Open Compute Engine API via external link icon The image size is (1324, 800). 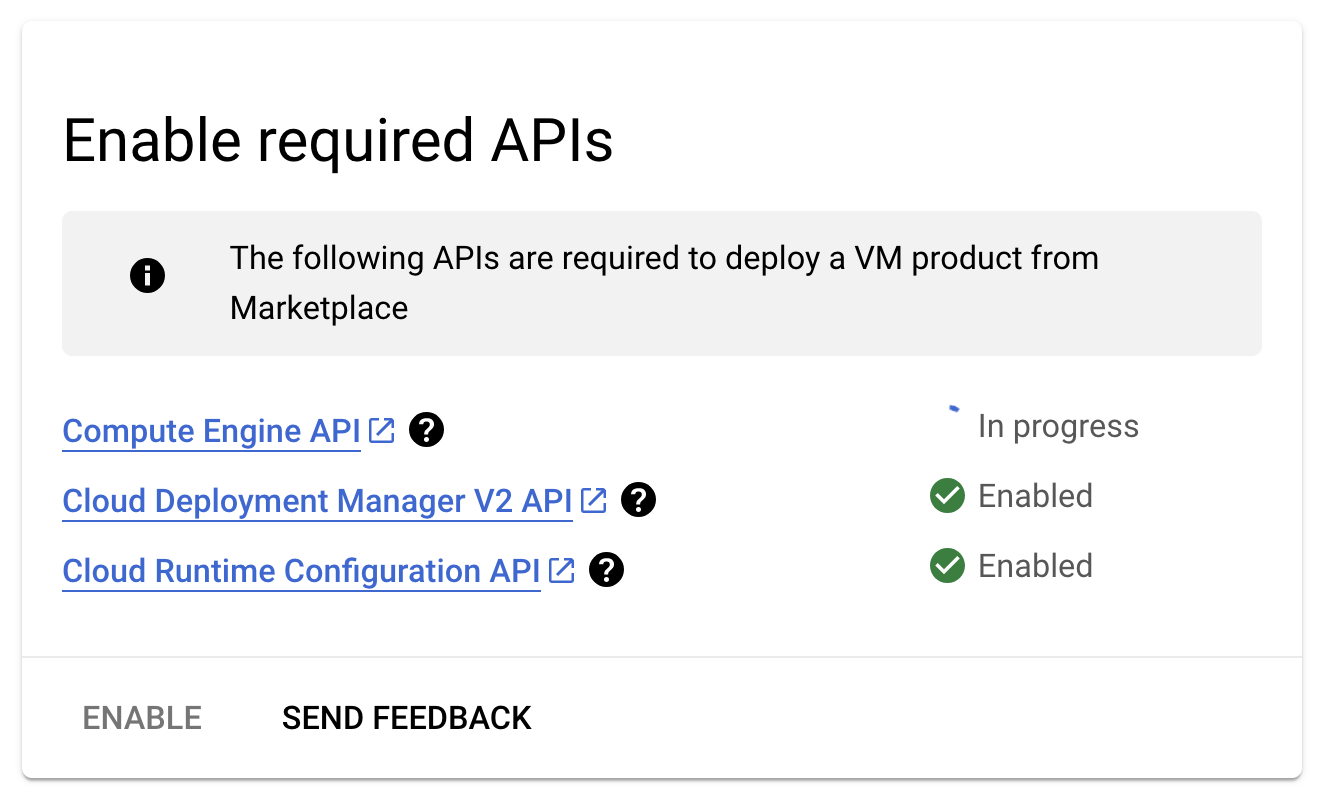380,430
